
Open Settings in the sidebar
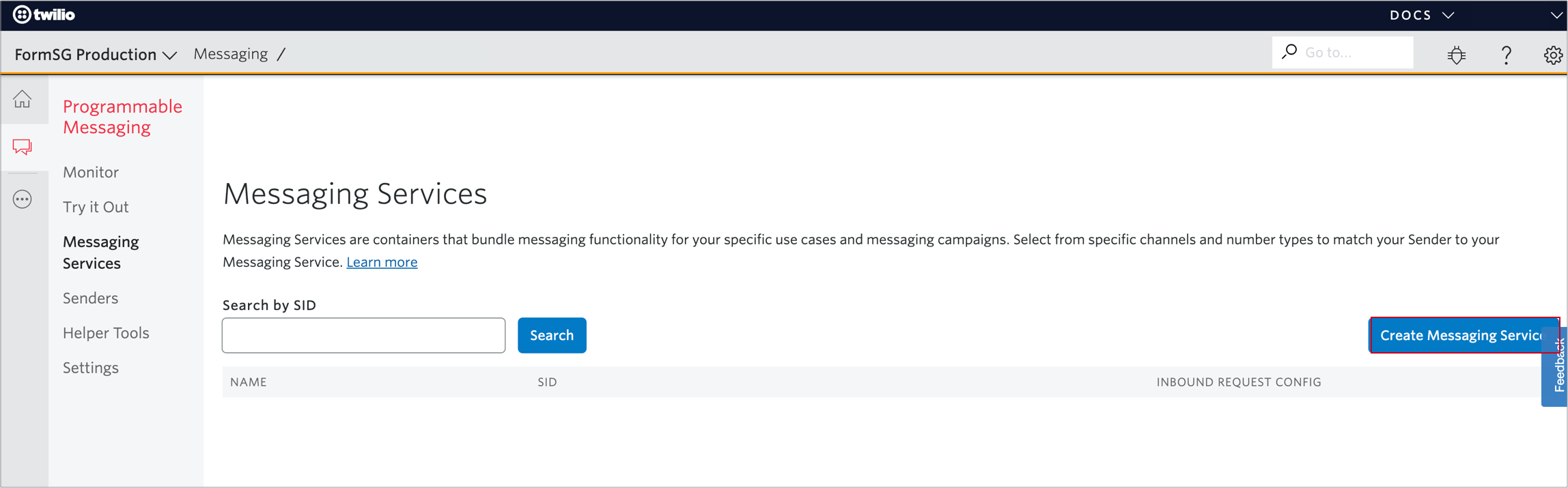point(91,368)
